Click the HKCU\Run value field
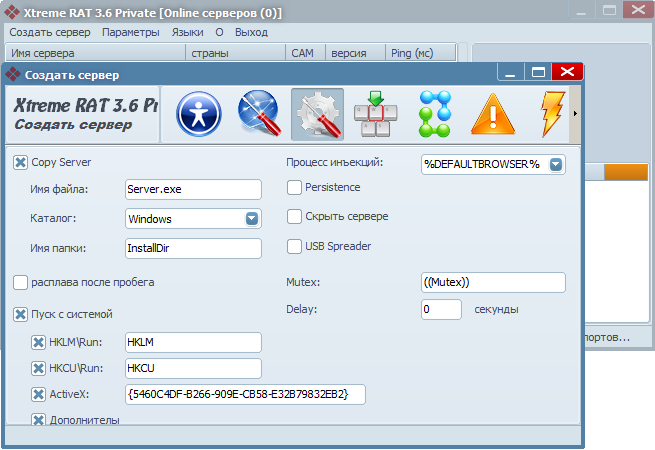The width and height of the screenshot is (655, 450). point(193,368)
